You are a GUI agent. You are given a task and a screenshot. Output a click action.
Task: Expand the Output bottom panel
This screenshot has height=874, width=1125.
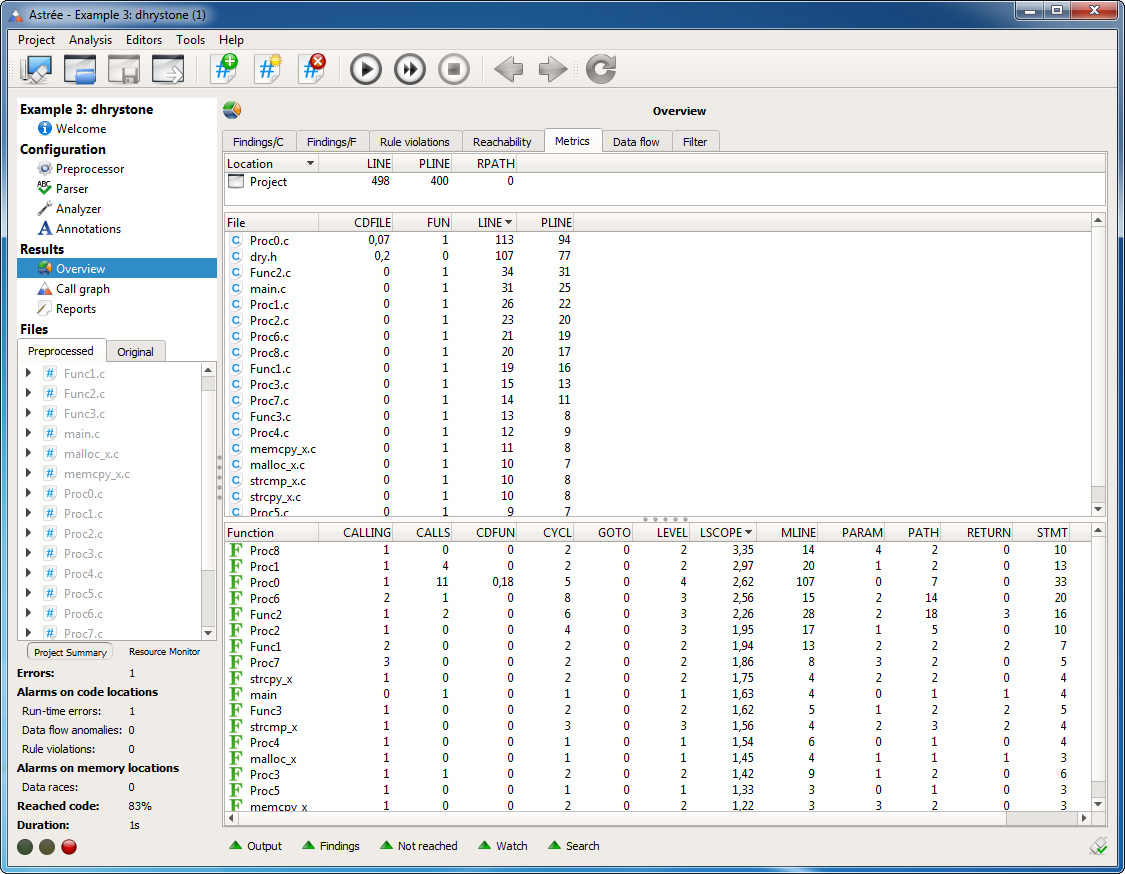255,846
